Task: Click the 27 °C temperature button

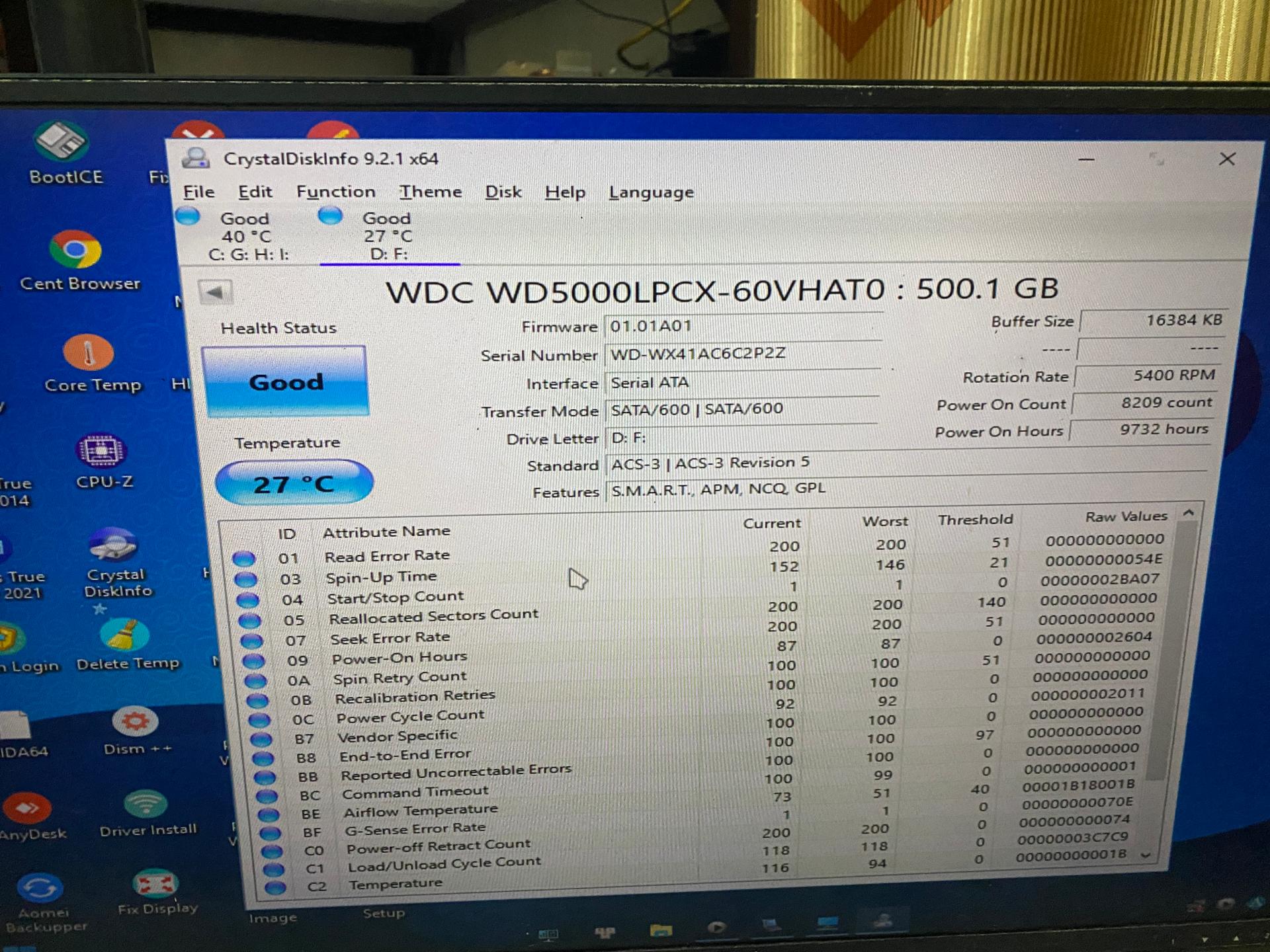Action: coord(294,483)
